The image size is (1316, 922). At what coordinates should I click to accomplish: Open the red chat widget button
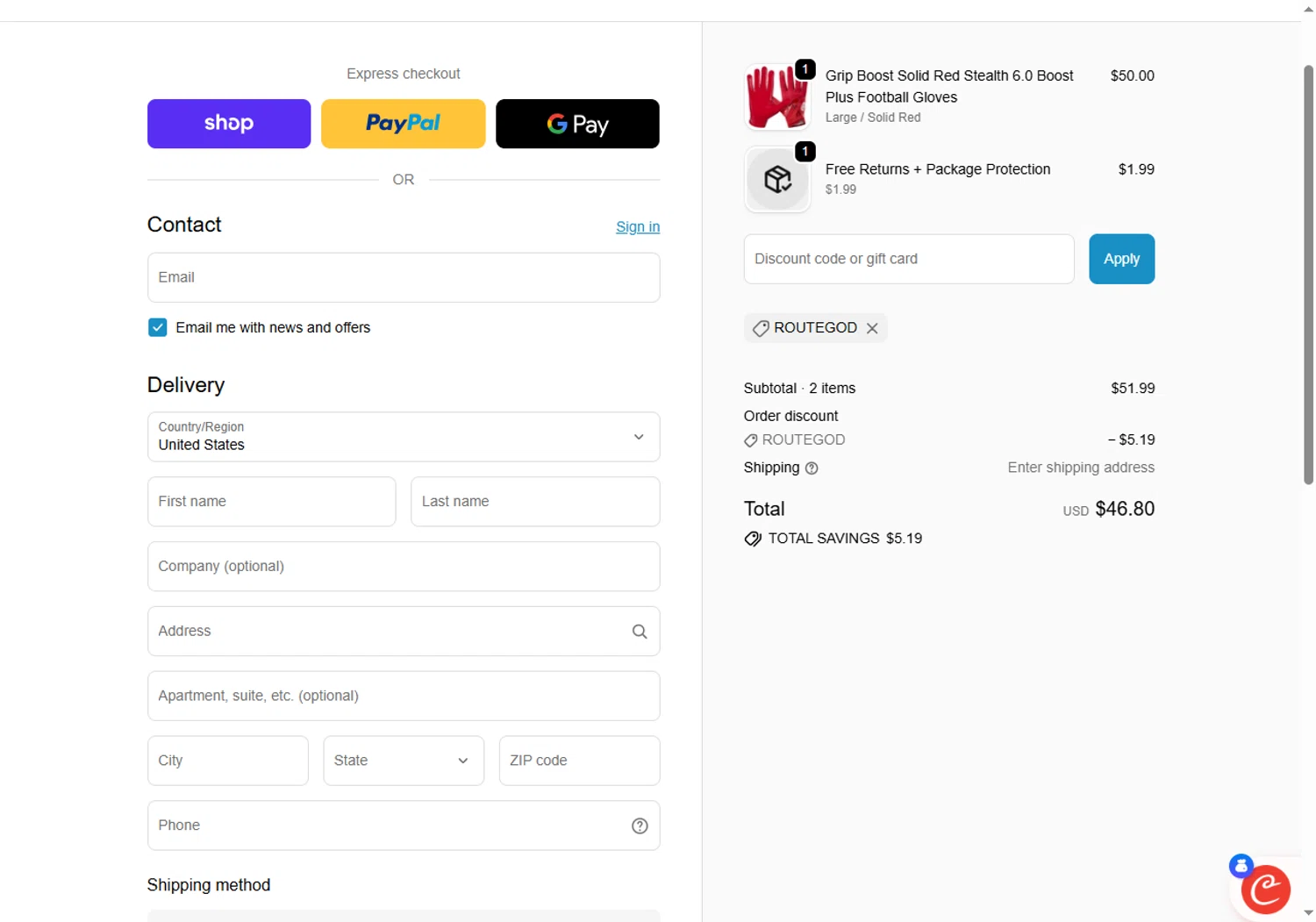click(1265, 890)
